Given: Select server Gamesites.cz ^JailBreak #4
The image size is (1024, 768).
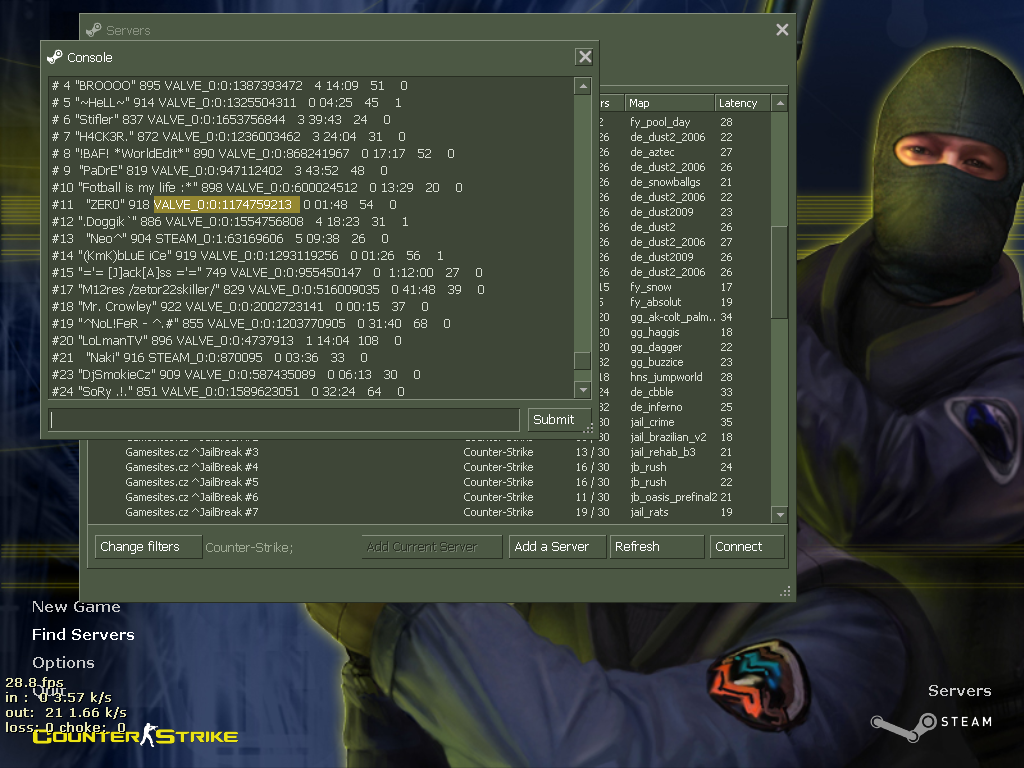Looking at the screenshot, I should (x=431, y=467).
